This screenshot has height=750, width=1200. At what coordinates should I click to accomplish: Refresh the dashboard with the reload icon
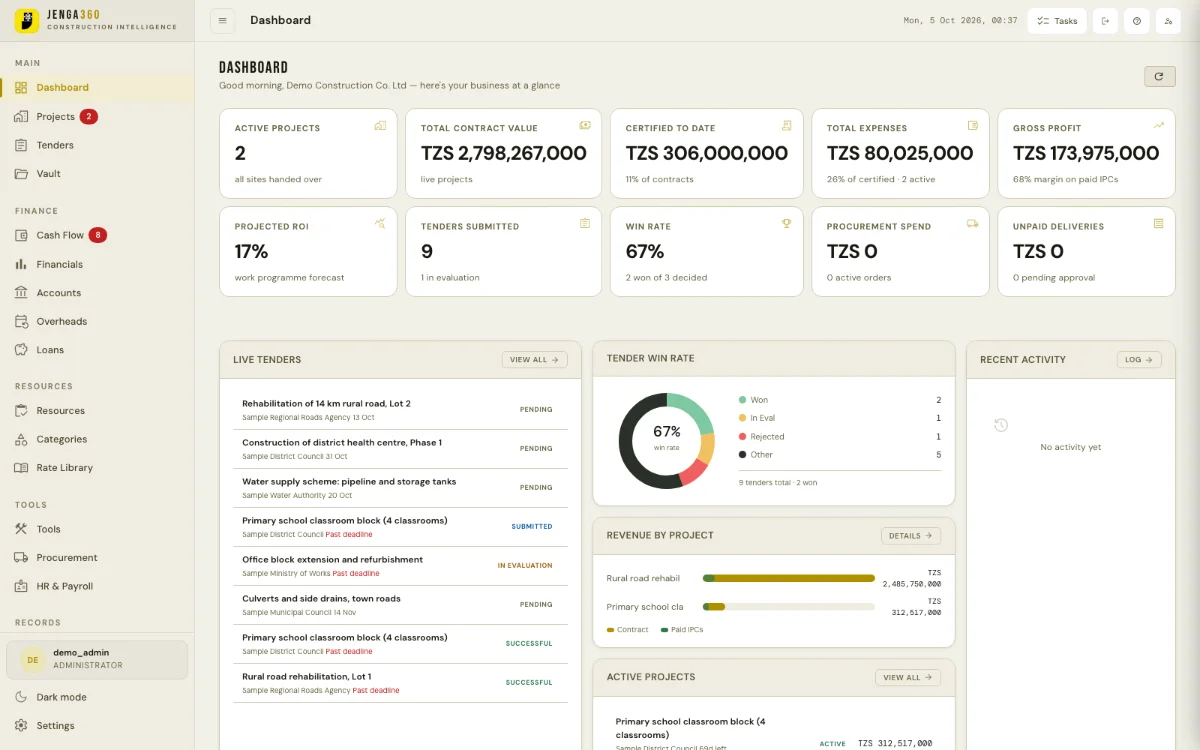[1159, 76]
